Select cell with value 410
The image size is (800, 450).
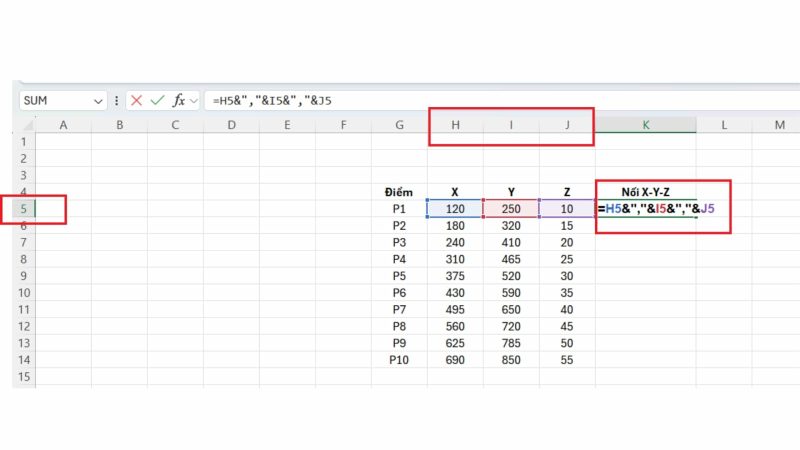(511, 242)
